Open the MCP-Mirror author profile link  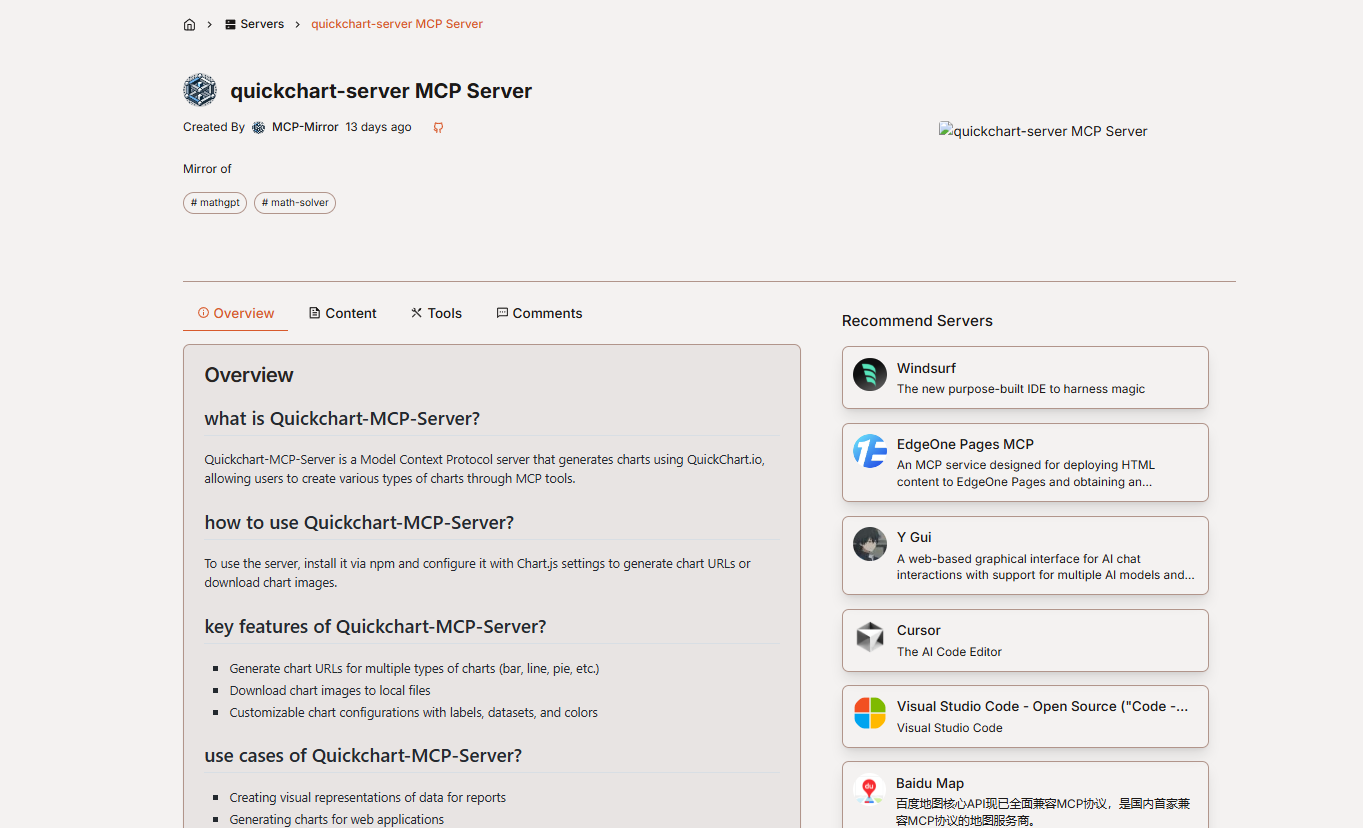(x=305, y=127)
